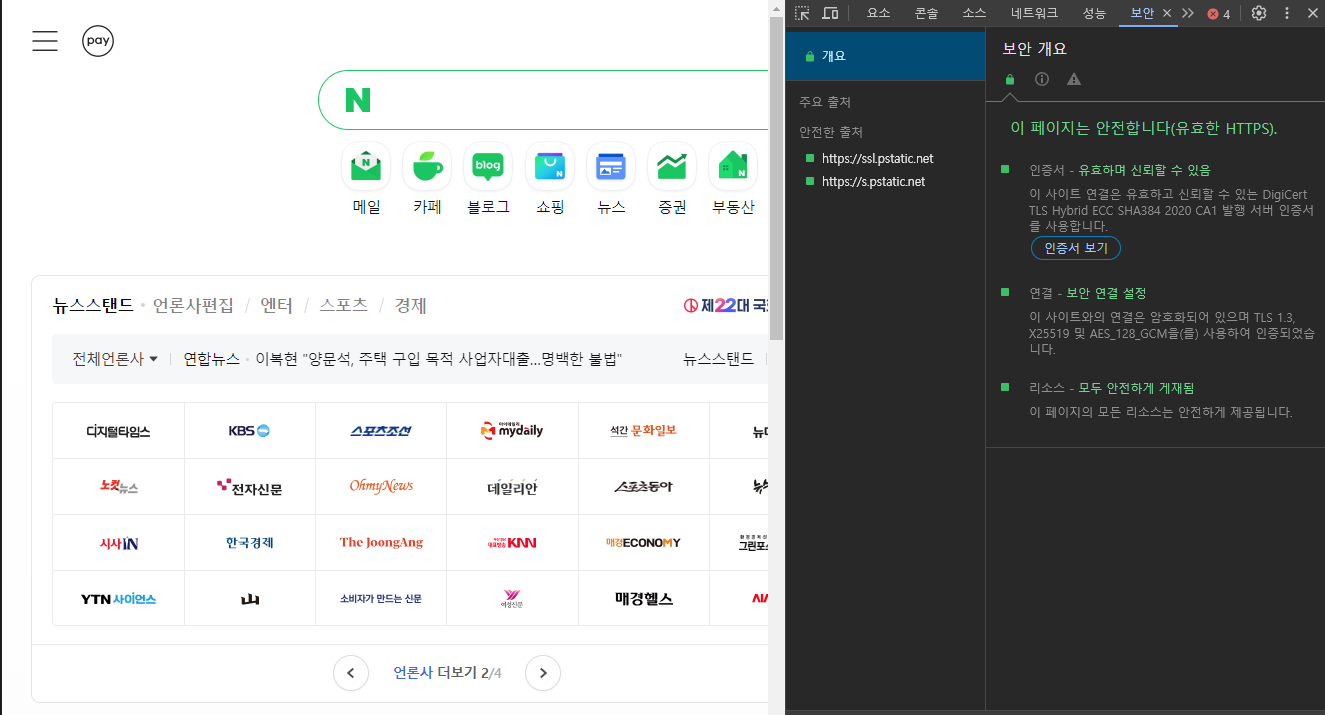This screenshot has height=715, width=1325.
Task: Open KBS news logo
Action: click(x=250, y=431)
